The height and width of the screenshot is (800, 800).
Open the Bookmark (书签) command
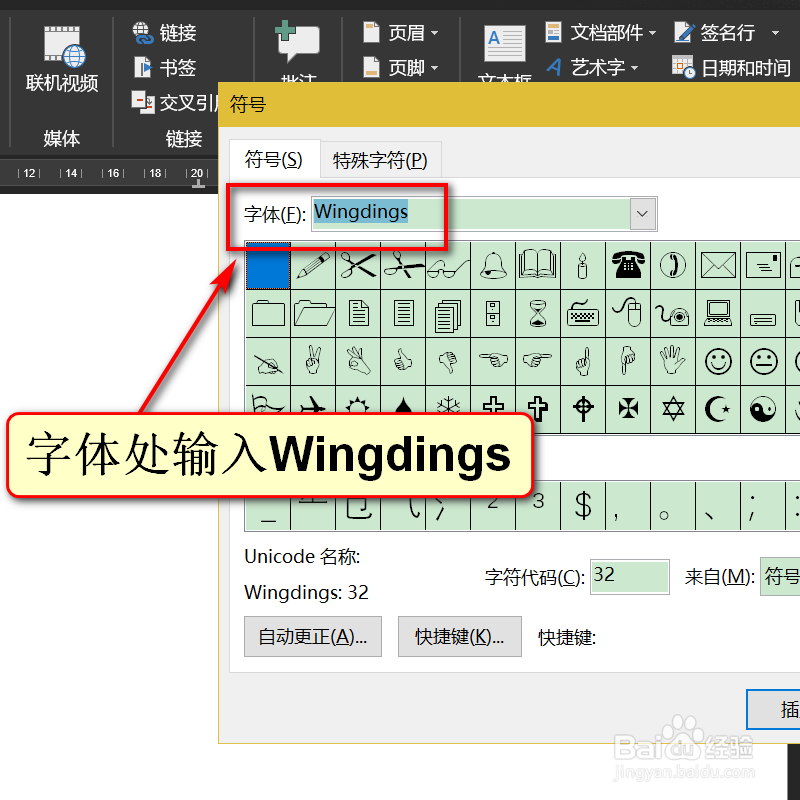pos(164,67)
